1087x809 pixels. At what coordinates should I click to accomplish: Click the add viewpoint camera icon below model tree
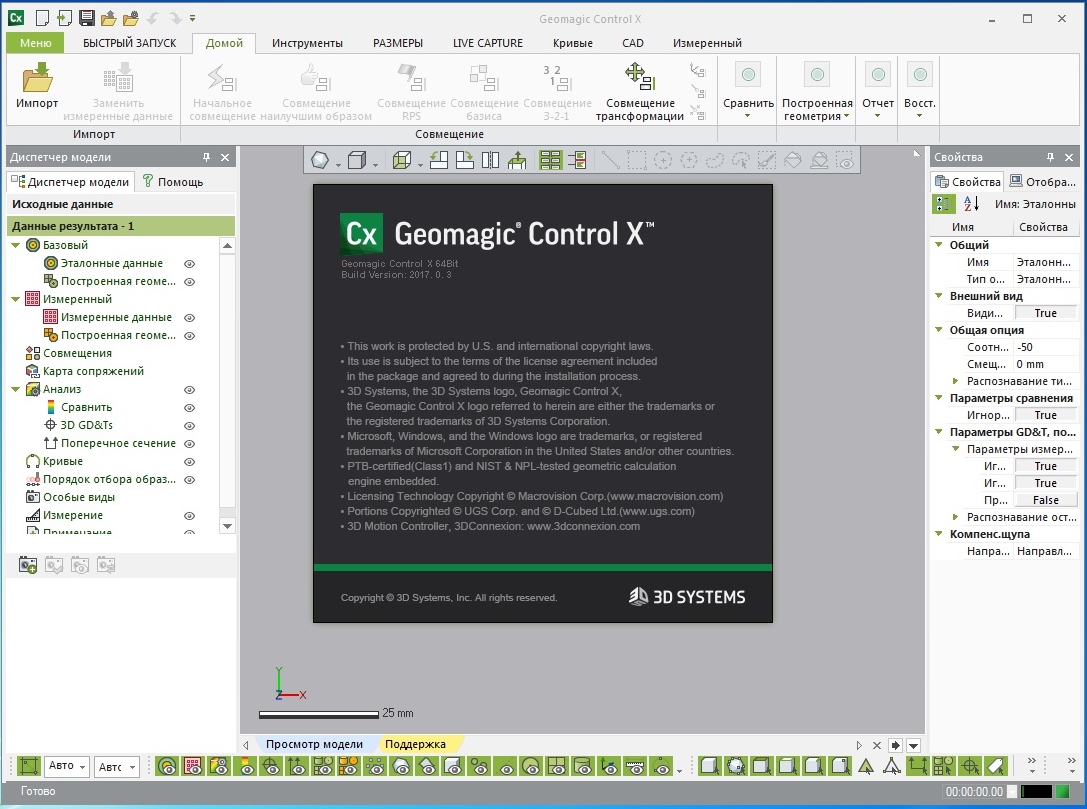[28, 565]
